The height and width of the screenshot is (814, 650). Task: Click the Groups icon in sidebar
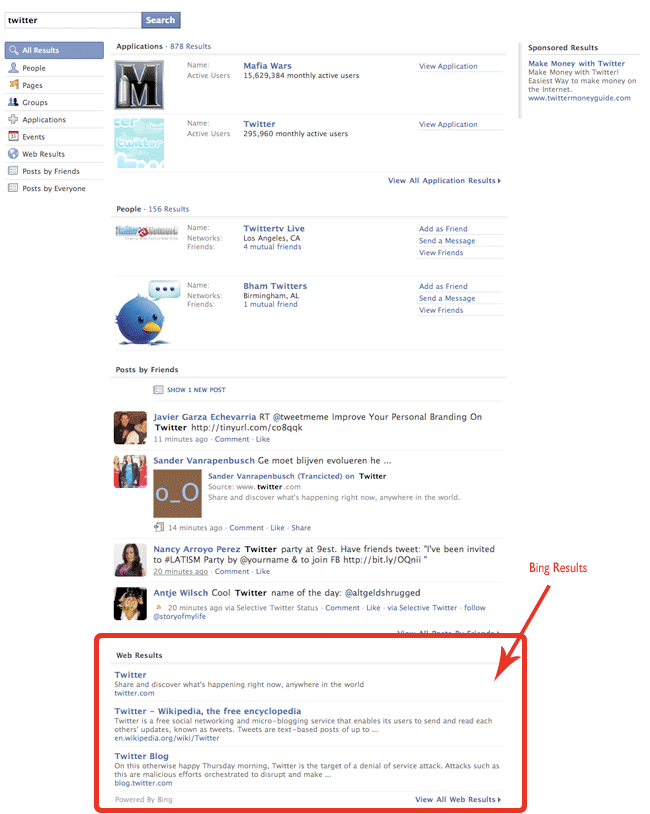coord(13,102)
